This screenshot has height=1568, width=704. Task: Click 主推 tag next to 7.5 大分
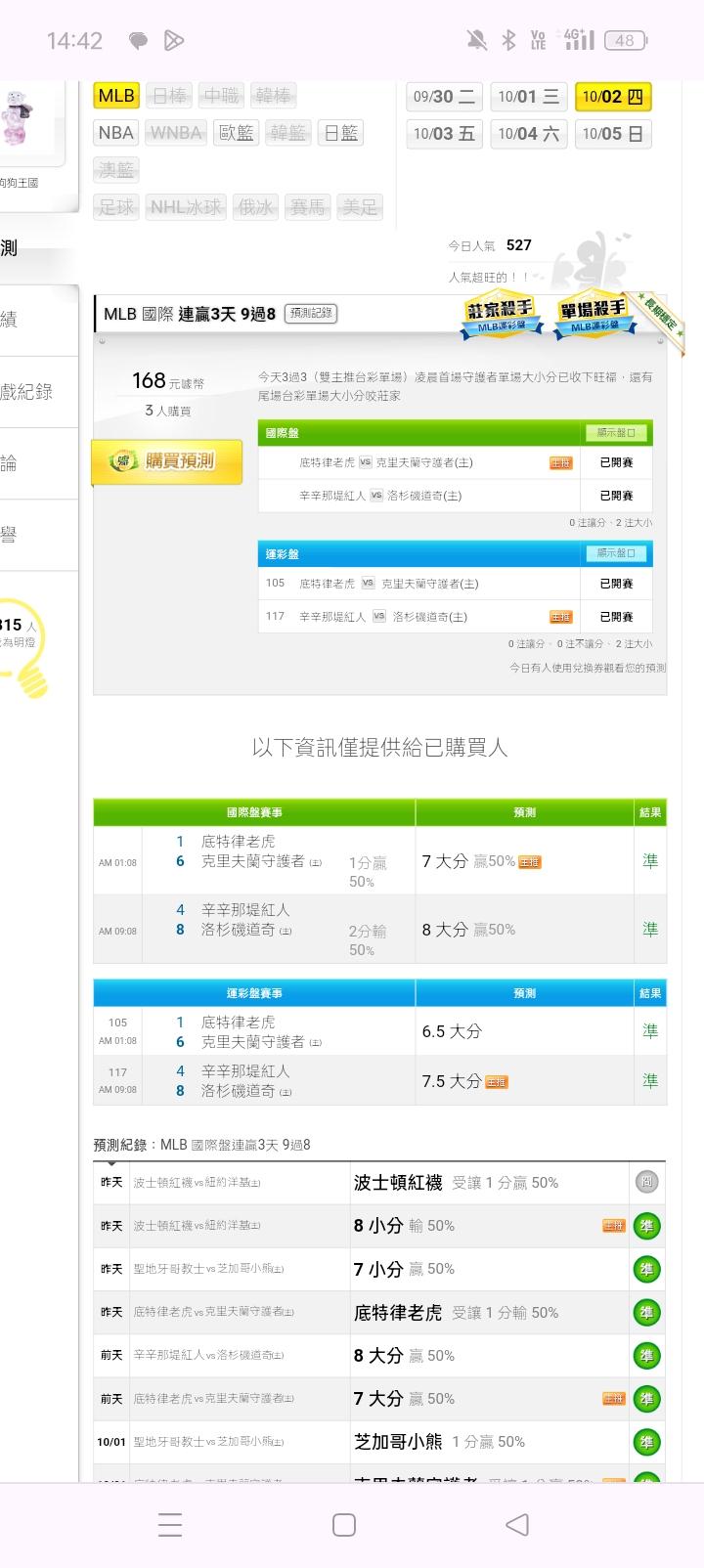pos(497,1082)
